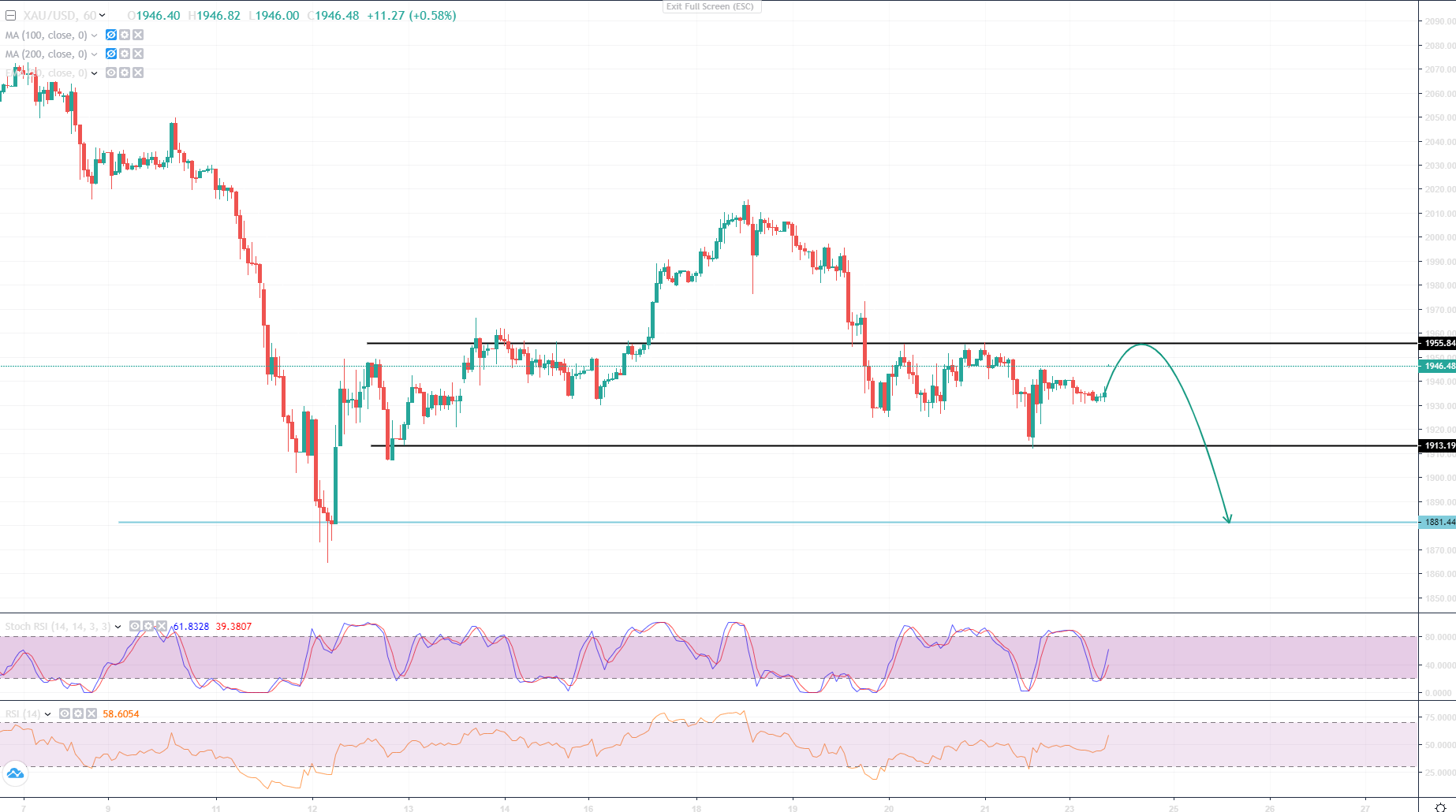Click current price label 1946.48

click(1438, 366)
